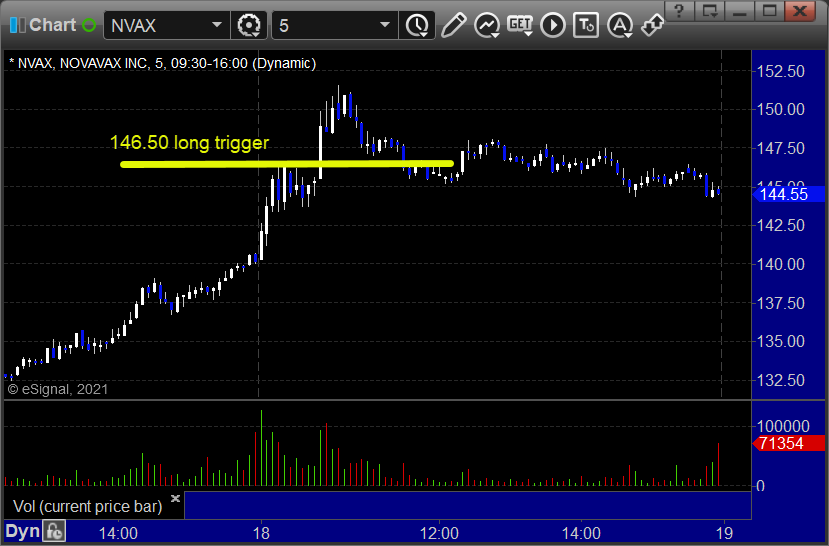Click the green symbol link circle

(x=89, y=25)
